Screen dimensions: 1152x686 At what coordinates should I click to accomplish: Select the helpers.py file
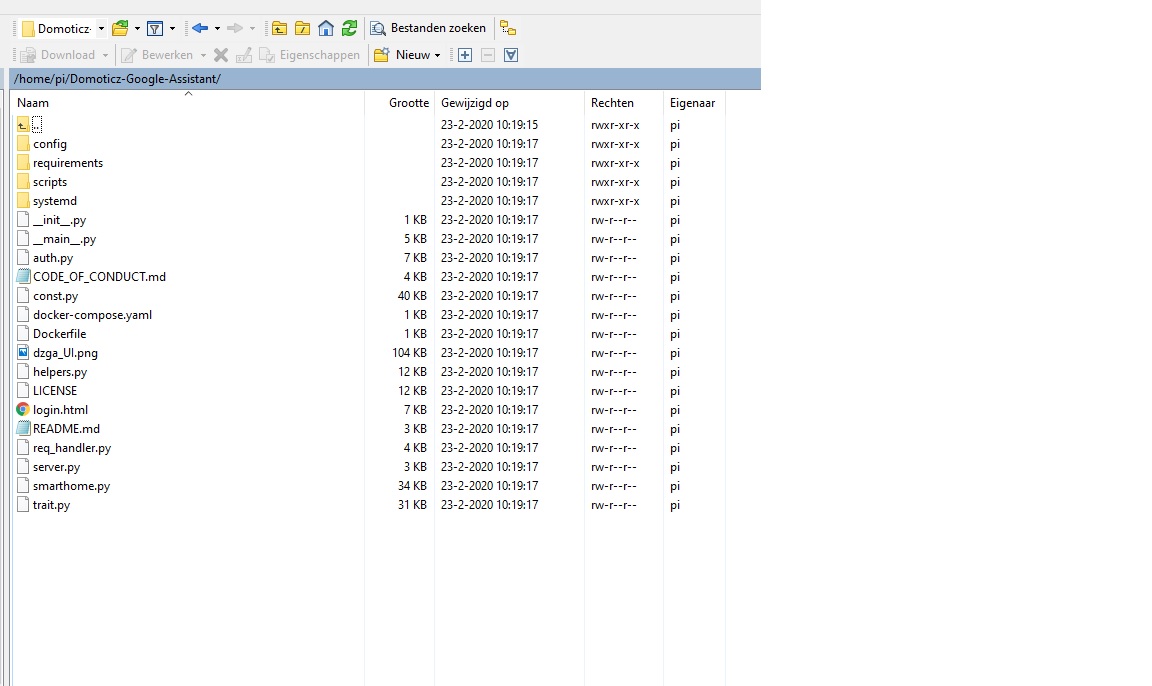60,372
